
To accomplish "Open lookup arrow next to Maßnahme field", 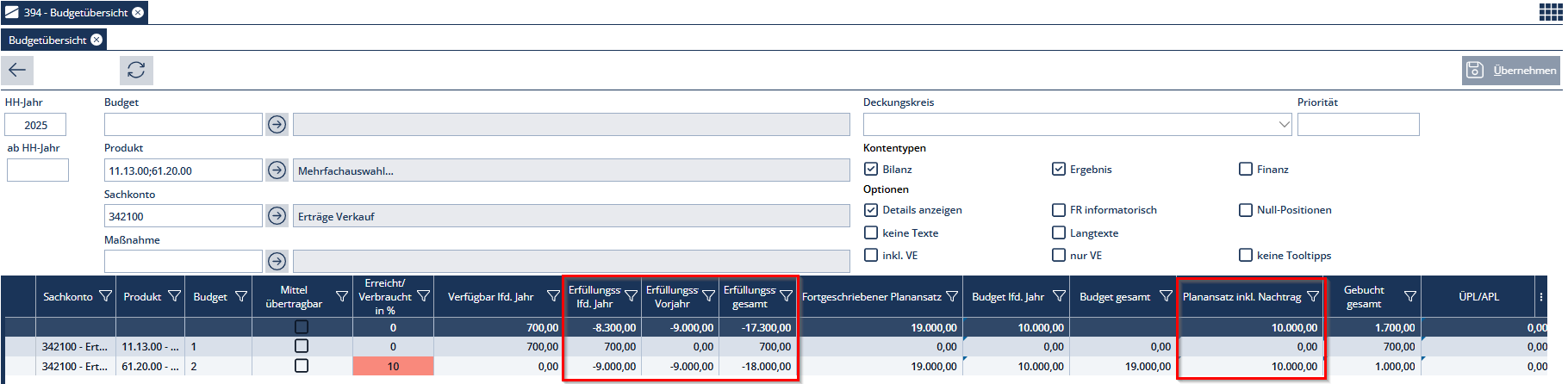I will (277, 261).
